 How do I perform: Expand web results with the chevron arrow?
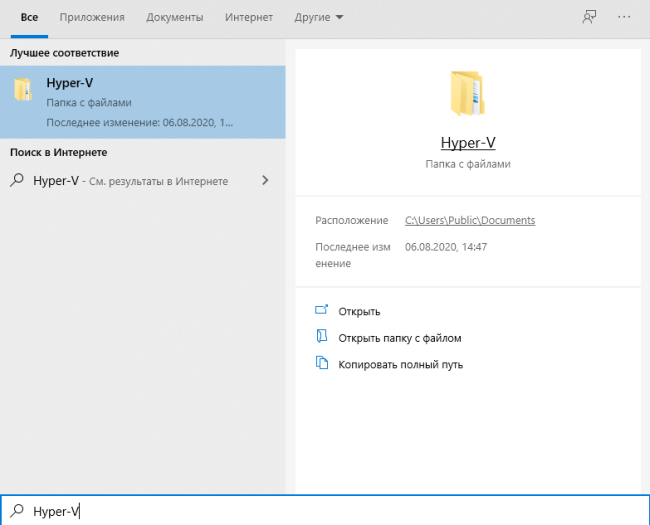(265, 180)
